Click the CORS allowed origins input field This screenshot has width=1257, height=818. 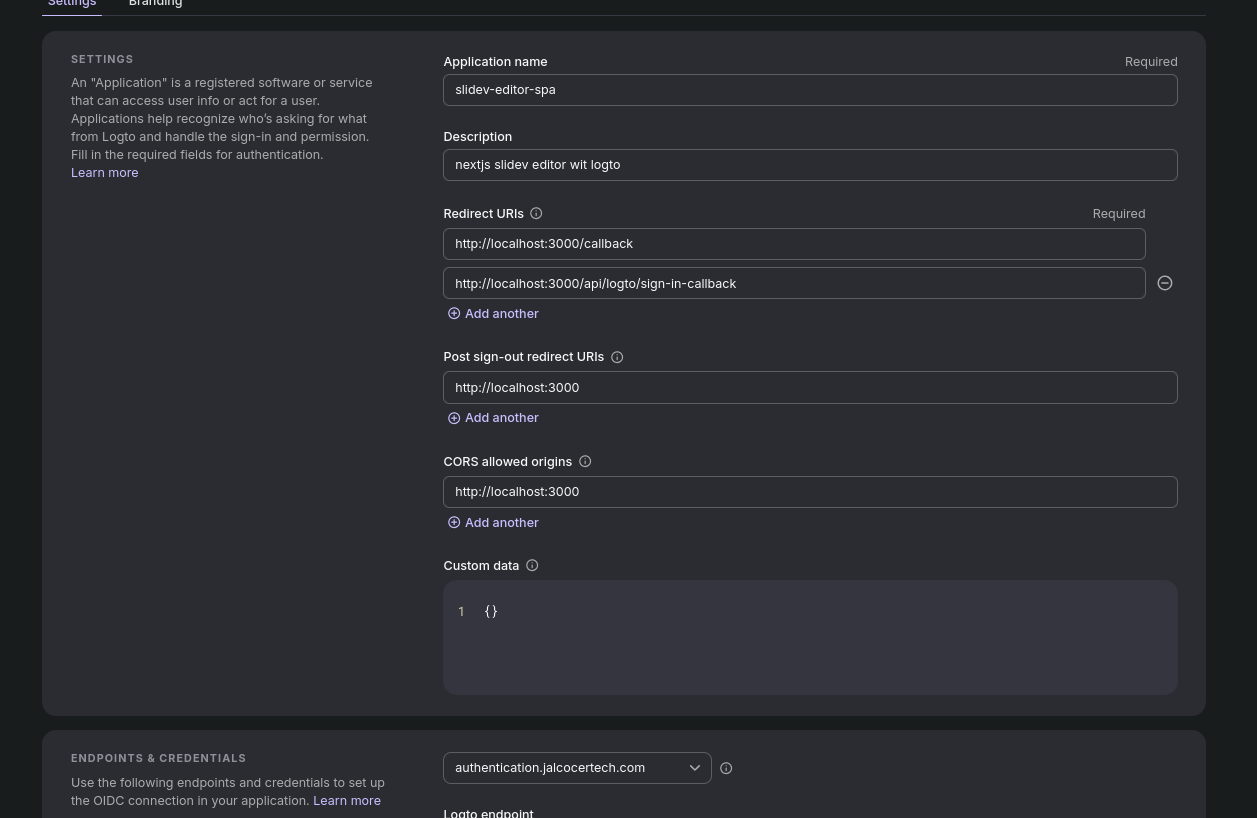(810, 492)
